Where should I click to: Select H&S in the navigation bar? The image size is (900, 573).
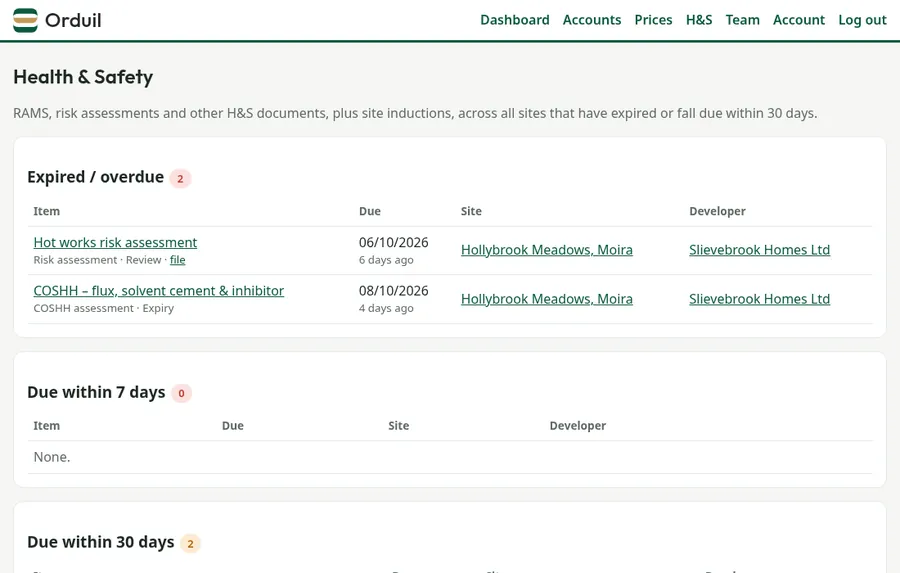pos(699,20)
